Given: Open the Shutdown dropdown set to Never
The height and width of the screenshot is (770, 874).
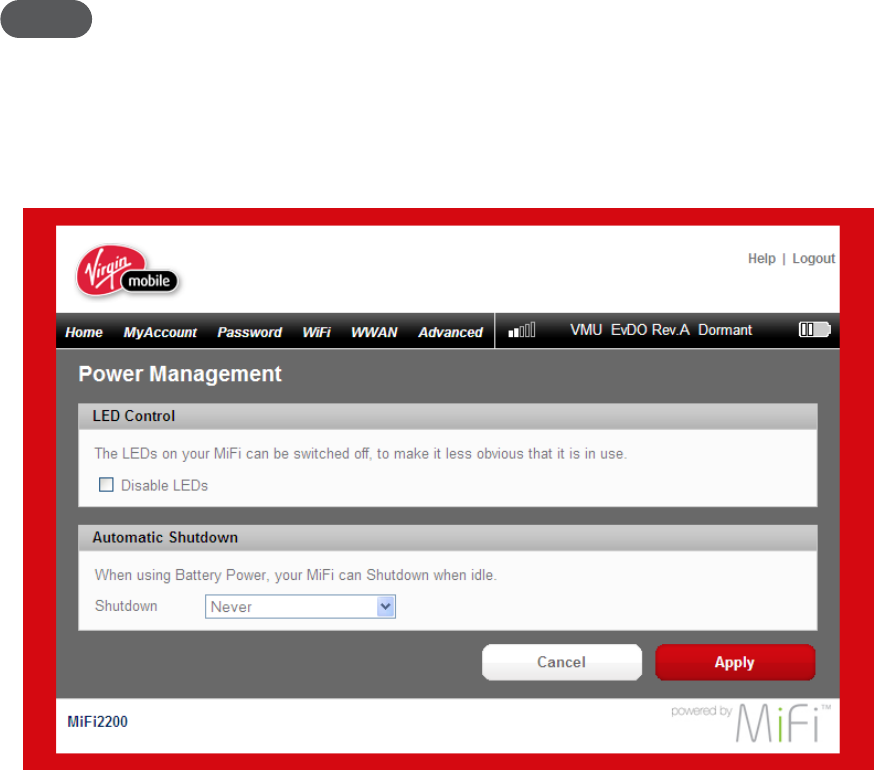Looking at the screenshot, I should coord(300,607).
